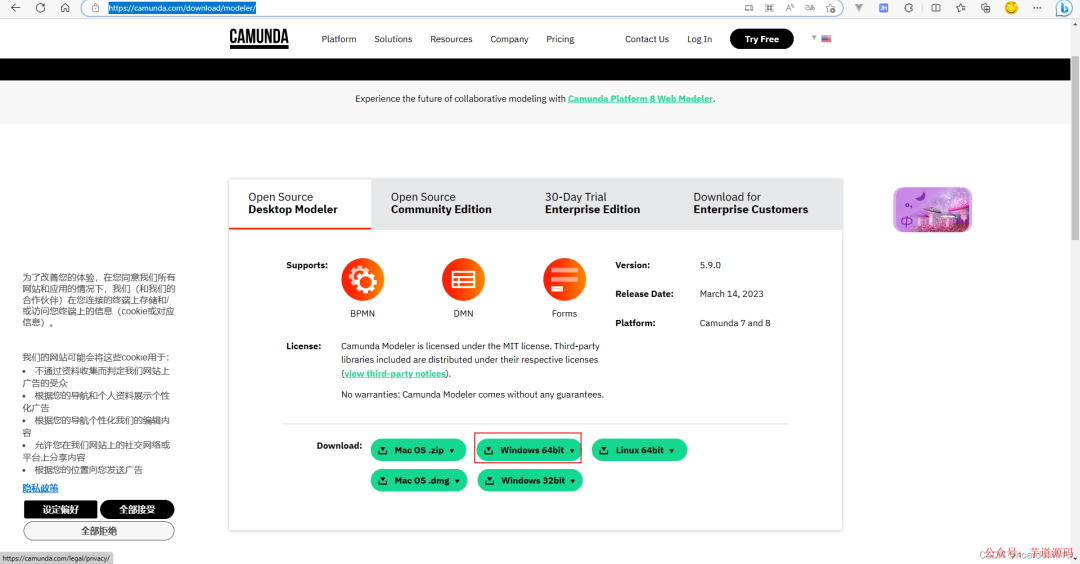The height and width of the screenshot is (564, 1080).
Task: Click the 全部接受 cookie button
Action: click(137, 510)
